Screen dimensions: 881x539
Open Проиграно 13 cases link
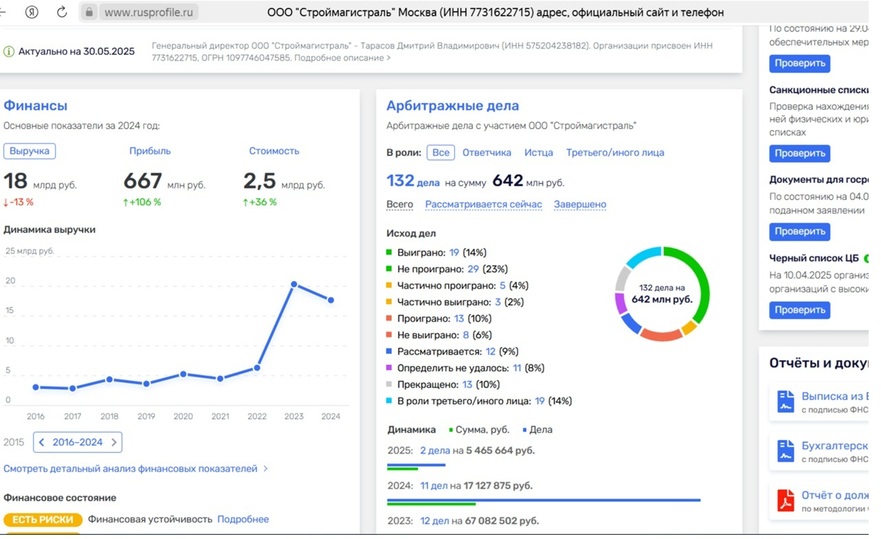pos(459,319)
